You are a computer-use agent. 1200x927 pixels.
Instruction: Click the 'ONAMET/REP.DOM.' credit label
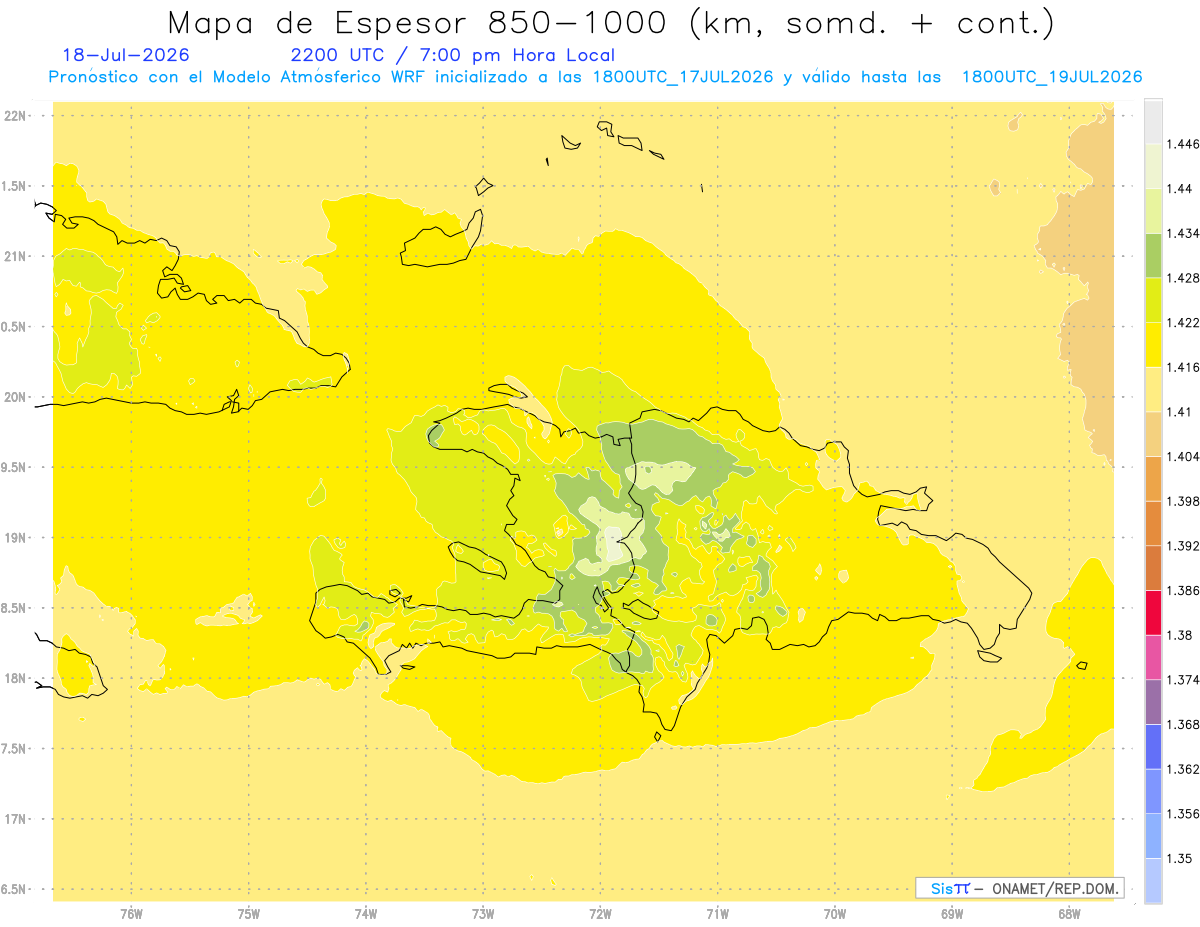(1054, 888)
